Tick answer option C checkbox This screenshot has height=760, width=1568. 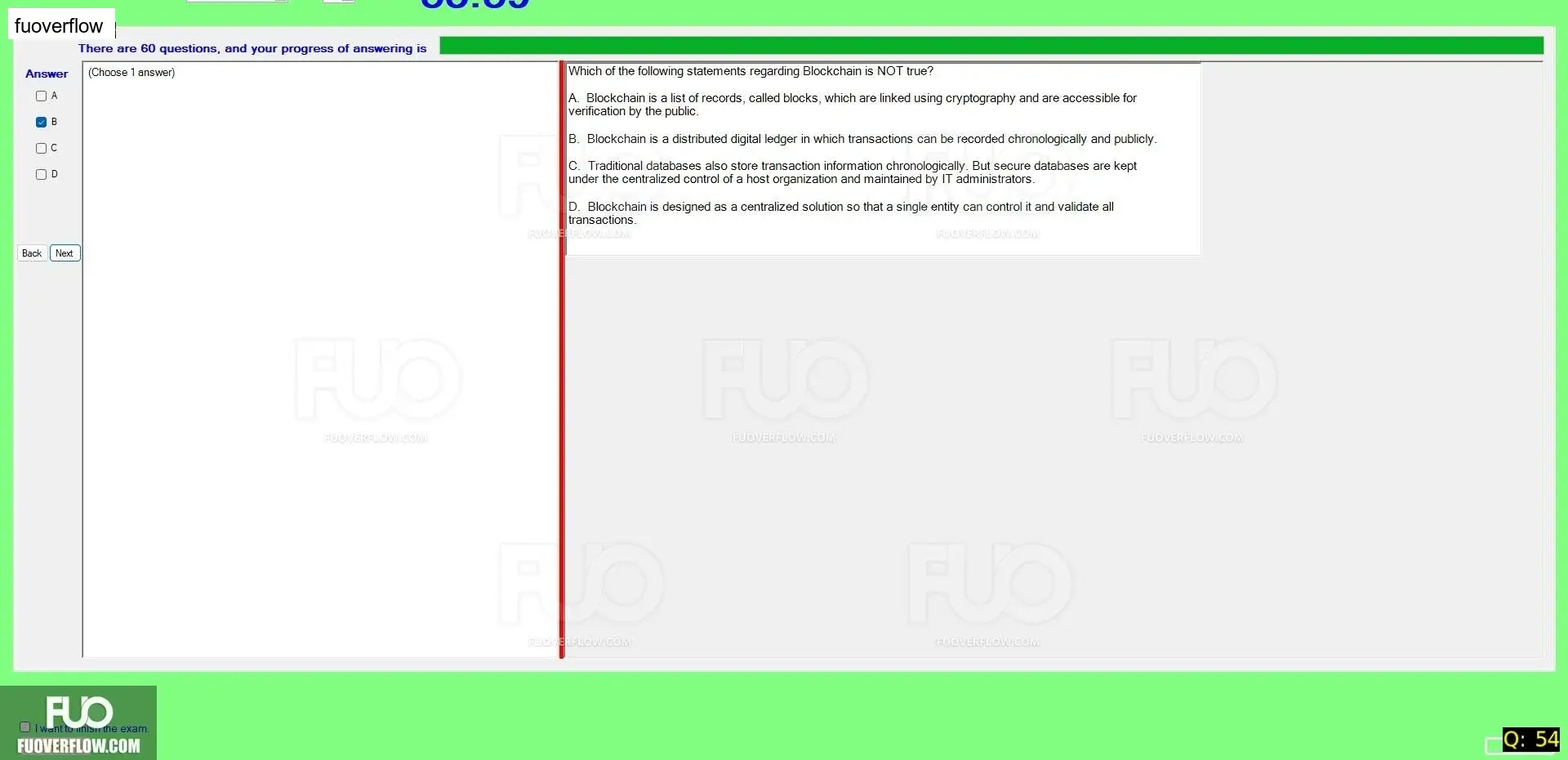(x=41, y=148)
